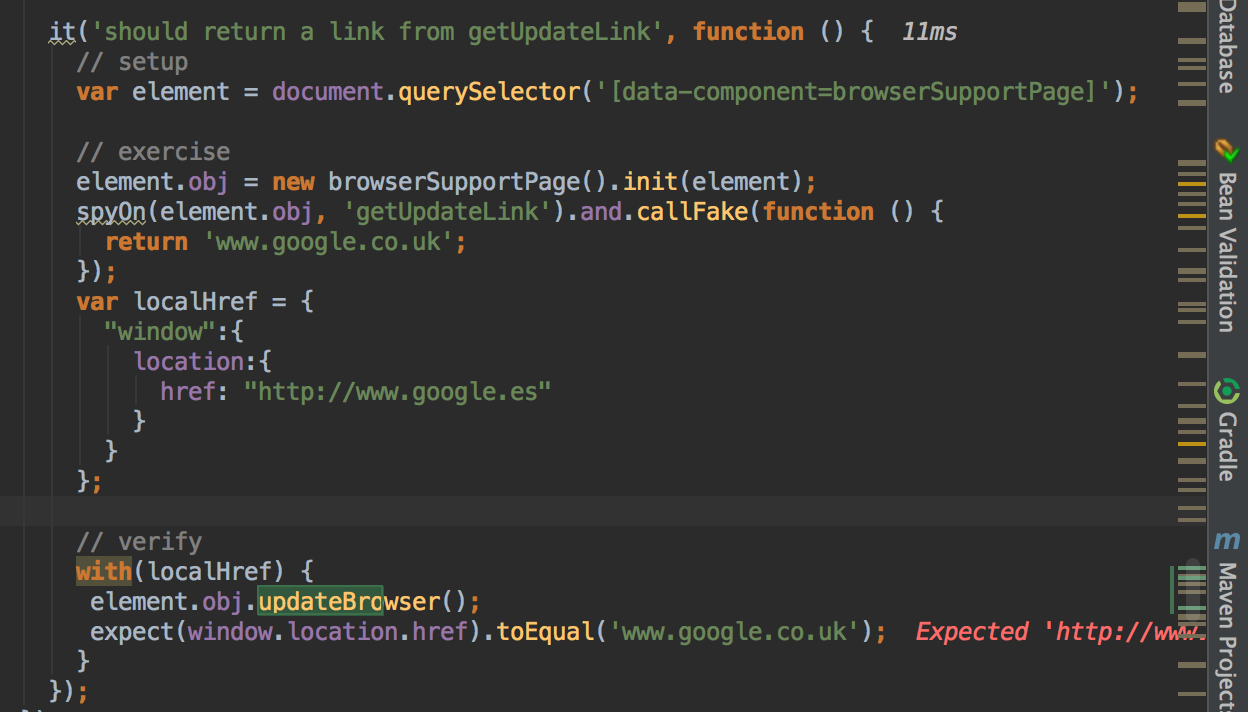The width and height of the screenshot is (1248, 712).
Task: Click the browserSupportPage constructor name
Action: tap(454, 182)
